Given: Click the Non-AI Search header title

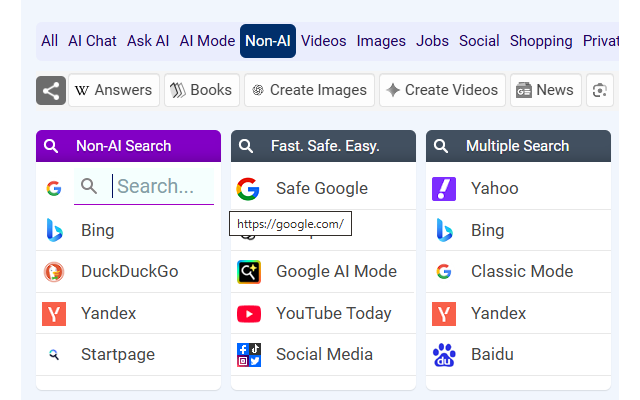Looking at the screenshot, I should (124, 146).
